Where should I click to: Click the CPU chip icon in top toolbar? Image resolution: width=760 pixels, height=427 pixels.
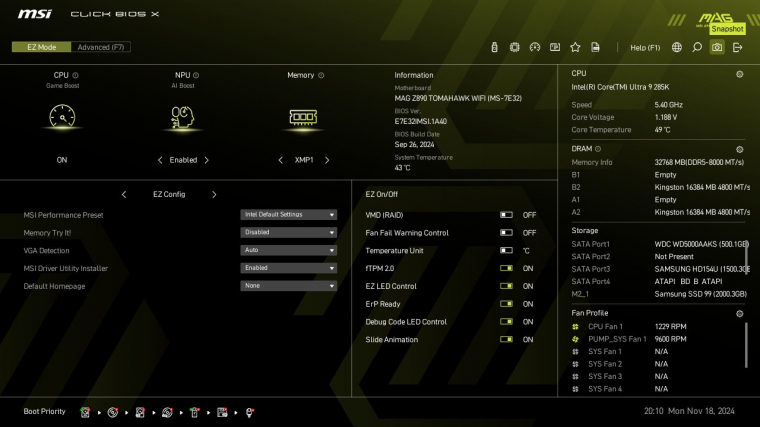click(514, 47)
